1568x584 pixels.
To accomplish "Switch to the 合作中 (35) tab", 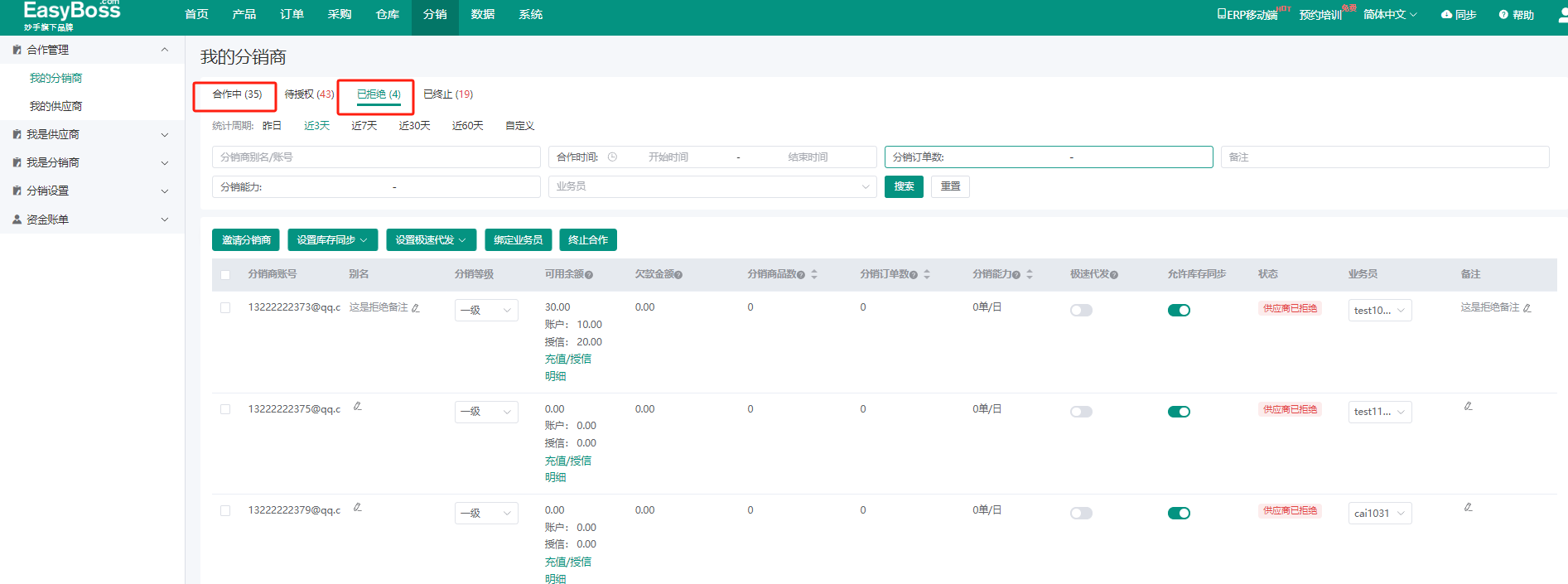I will click(237, 94).
